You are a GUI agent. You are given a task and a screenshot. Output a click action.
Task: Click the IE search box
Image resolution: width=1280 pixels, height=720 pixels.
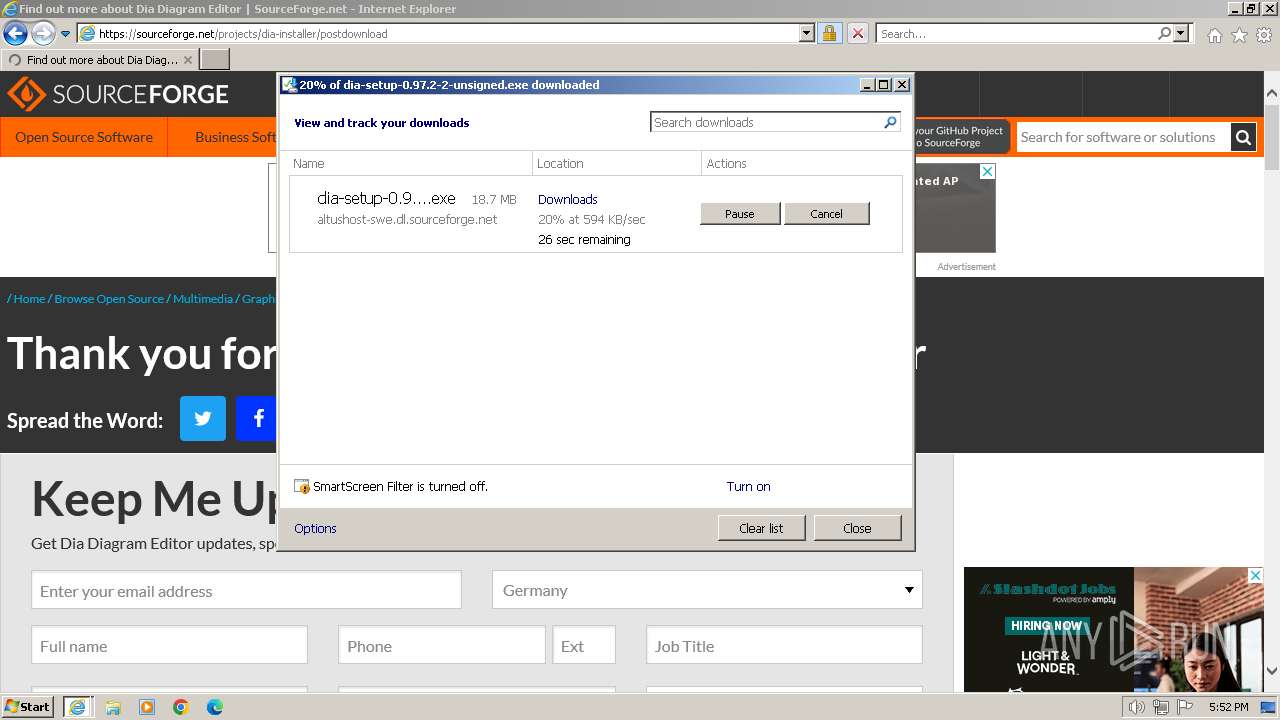pyautogui.click(x=1015, y=33)
